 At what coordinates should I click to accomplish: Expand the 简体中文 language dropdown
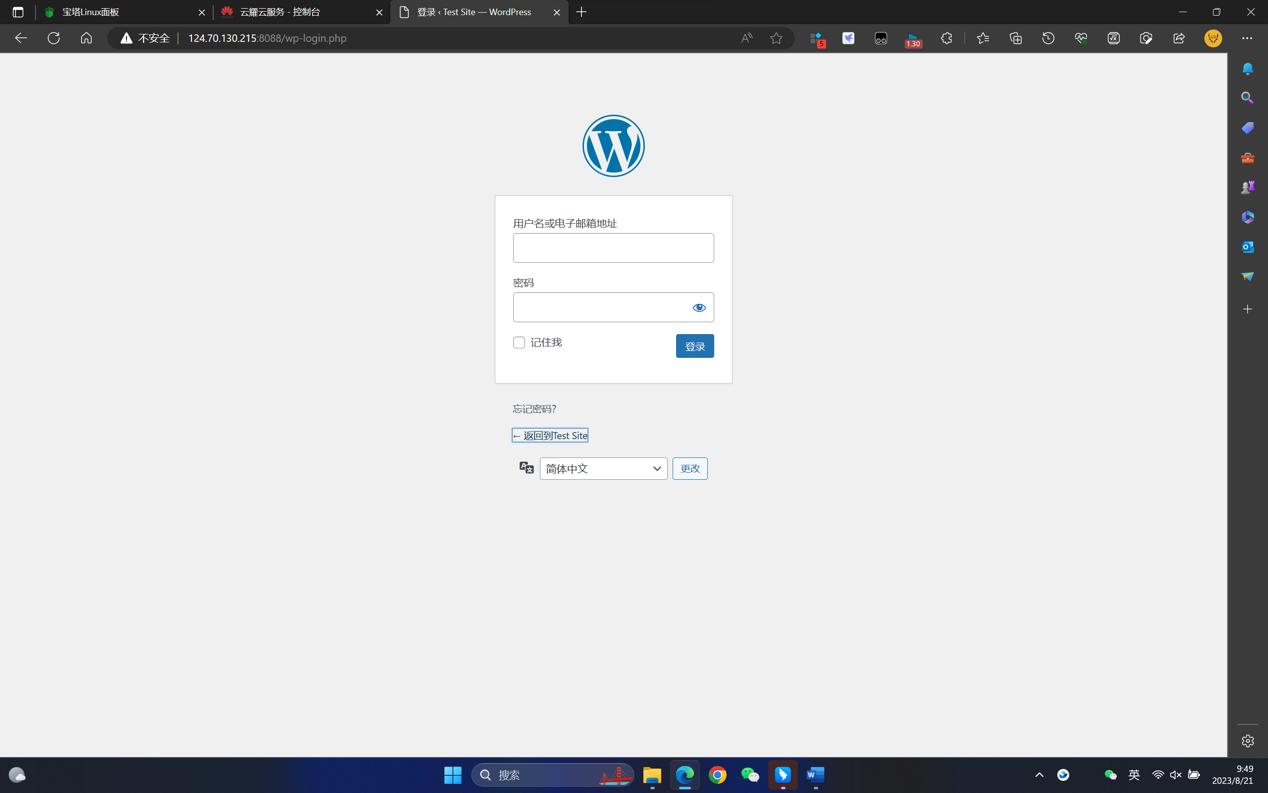tap(603, 468)
